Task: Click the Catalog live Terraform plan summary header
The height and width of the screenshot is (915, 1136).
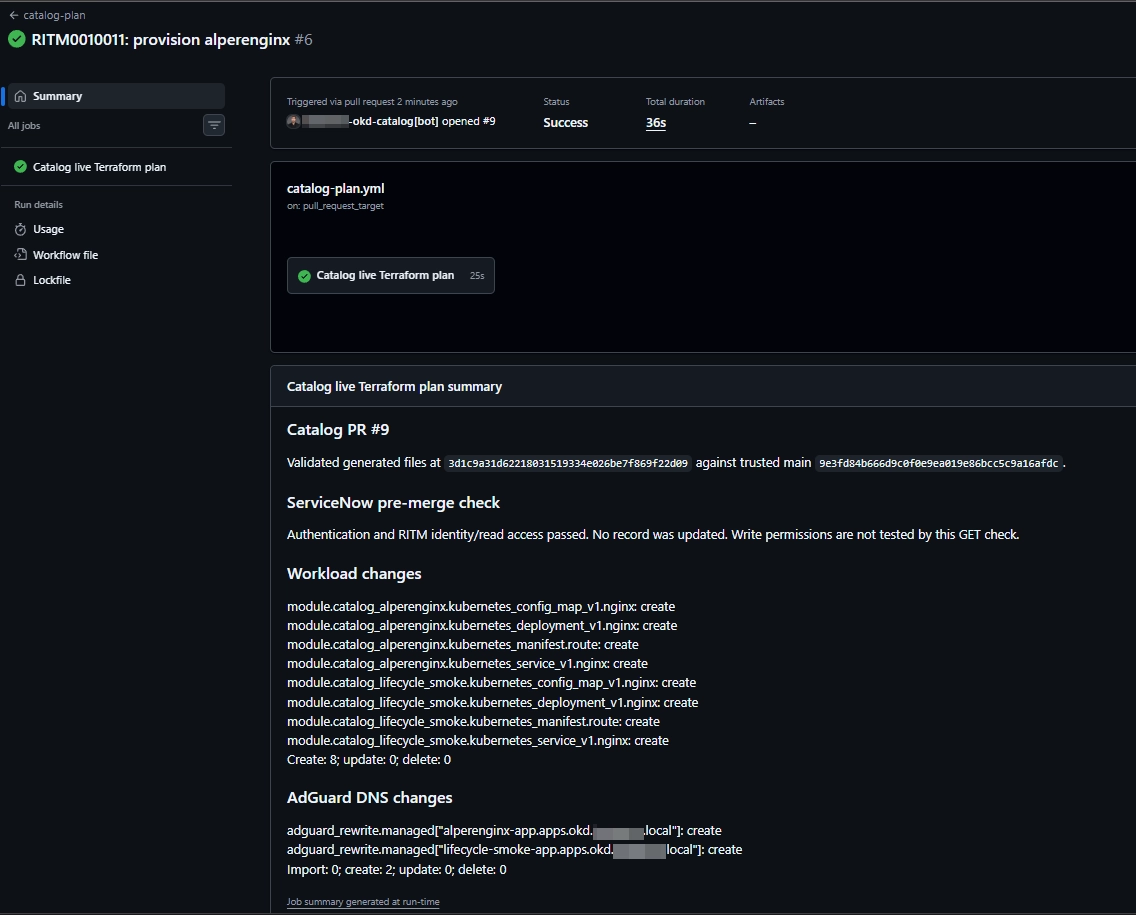Action: point(394,386)
